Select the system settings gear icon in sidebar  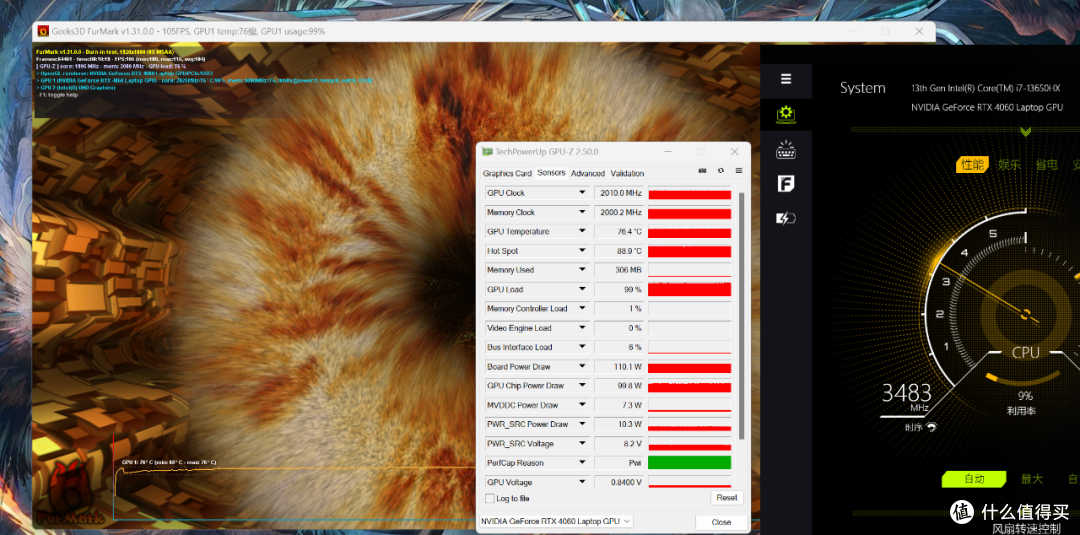coord(786,114)
